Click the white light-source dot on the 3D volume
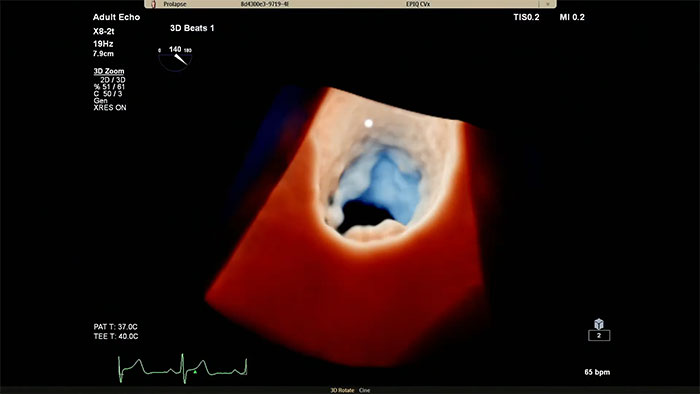 point(368,124)
